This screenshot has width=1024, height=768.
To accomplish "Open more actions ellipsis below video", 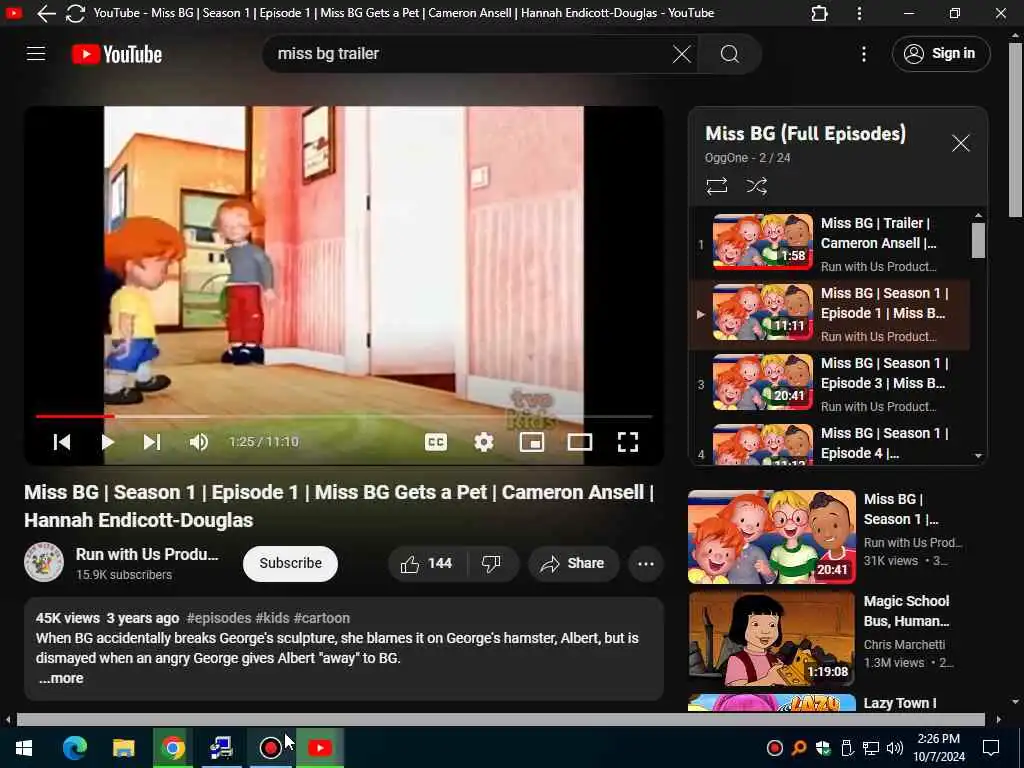I will click(645, 563).
